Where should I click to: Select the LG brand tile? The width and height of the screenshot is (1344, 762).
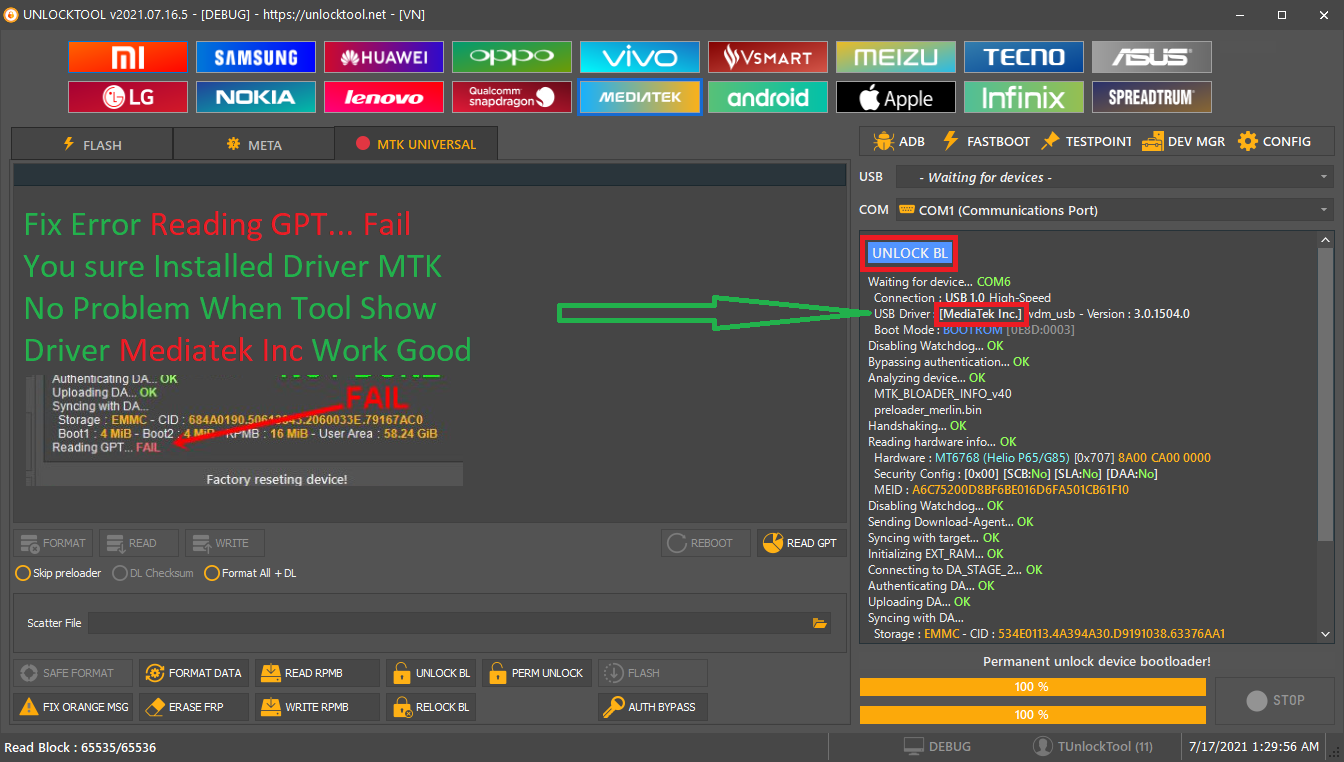click(128, 97)
